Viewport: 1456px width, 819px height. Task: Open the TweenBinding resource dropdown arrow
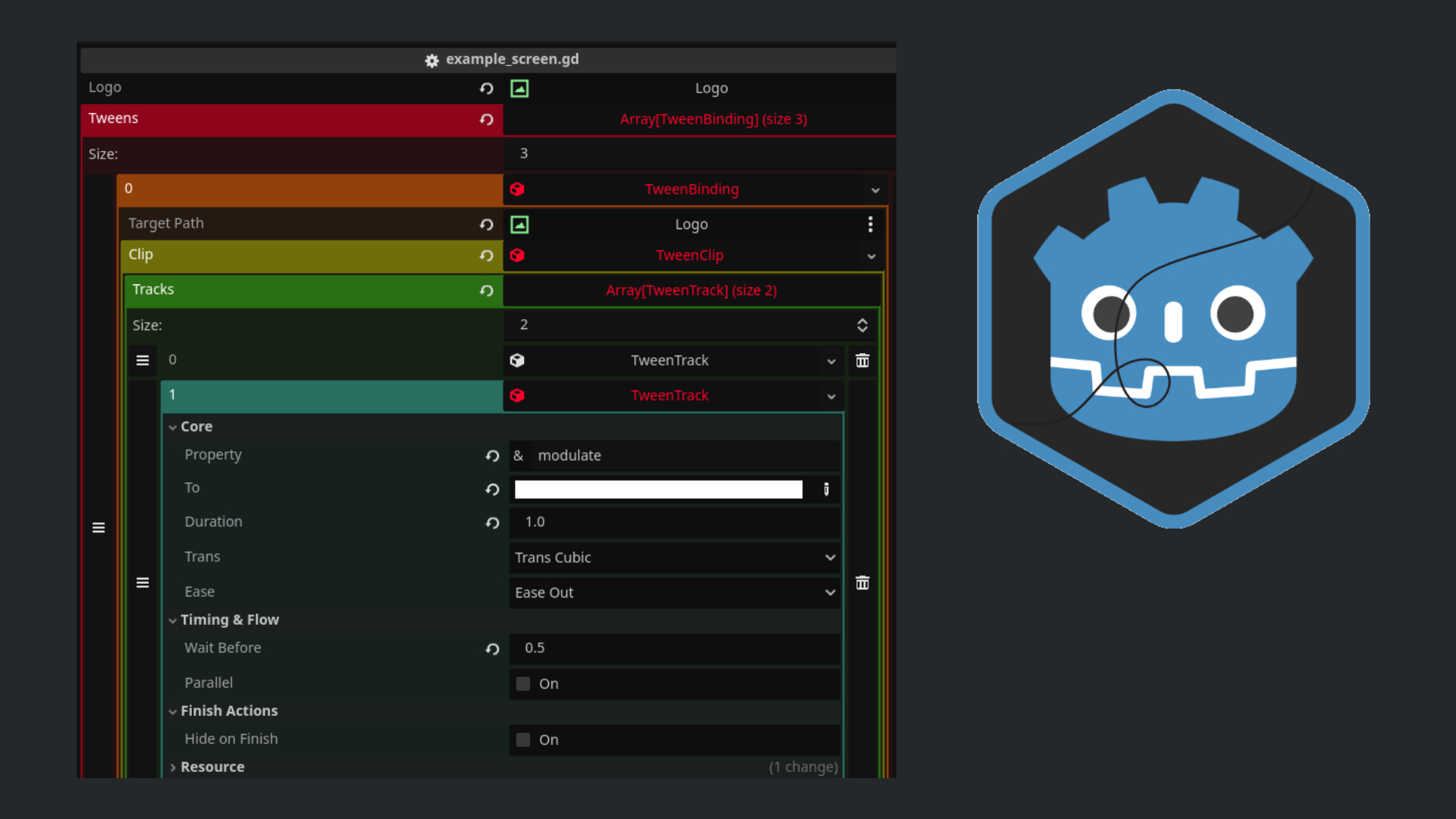875,190
